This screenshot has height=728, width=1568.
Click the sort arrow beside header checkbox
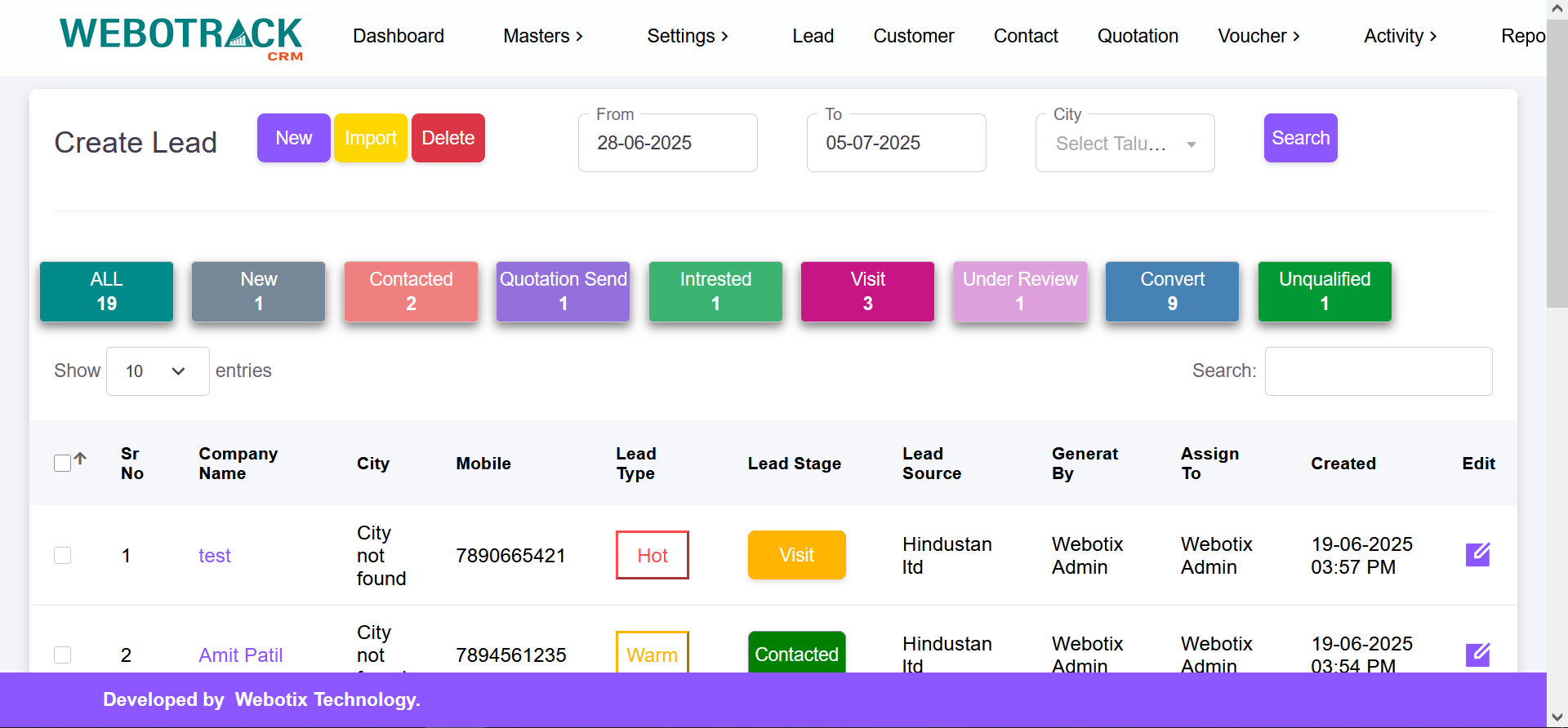point(80,459)
